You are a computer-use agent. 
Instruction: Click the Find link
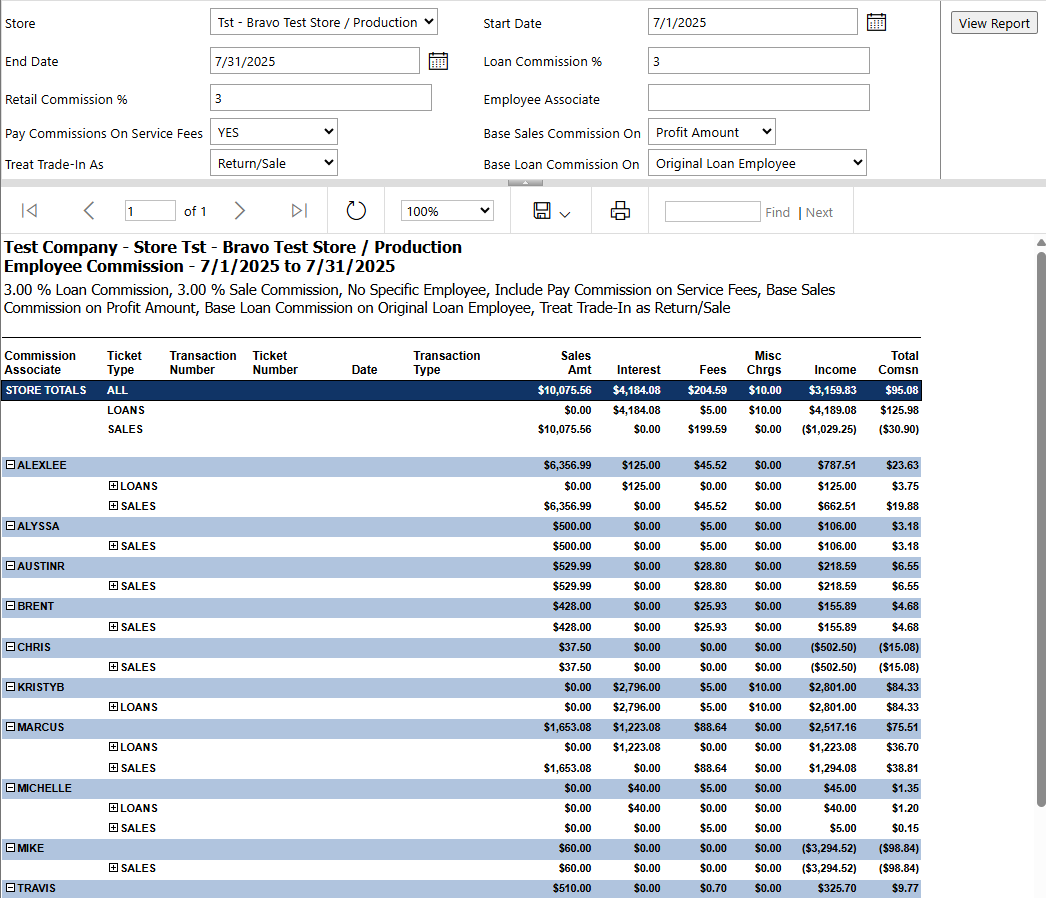(777, 212)
